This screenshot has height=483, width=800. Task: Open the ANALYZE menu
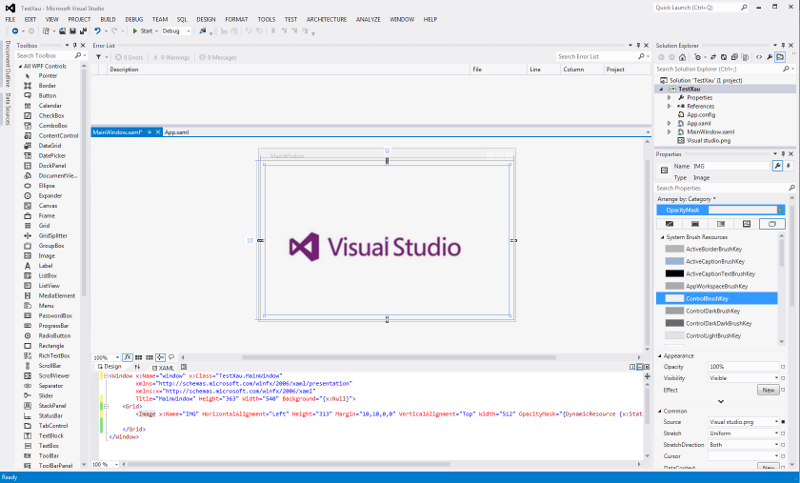[x=368, y=19]
